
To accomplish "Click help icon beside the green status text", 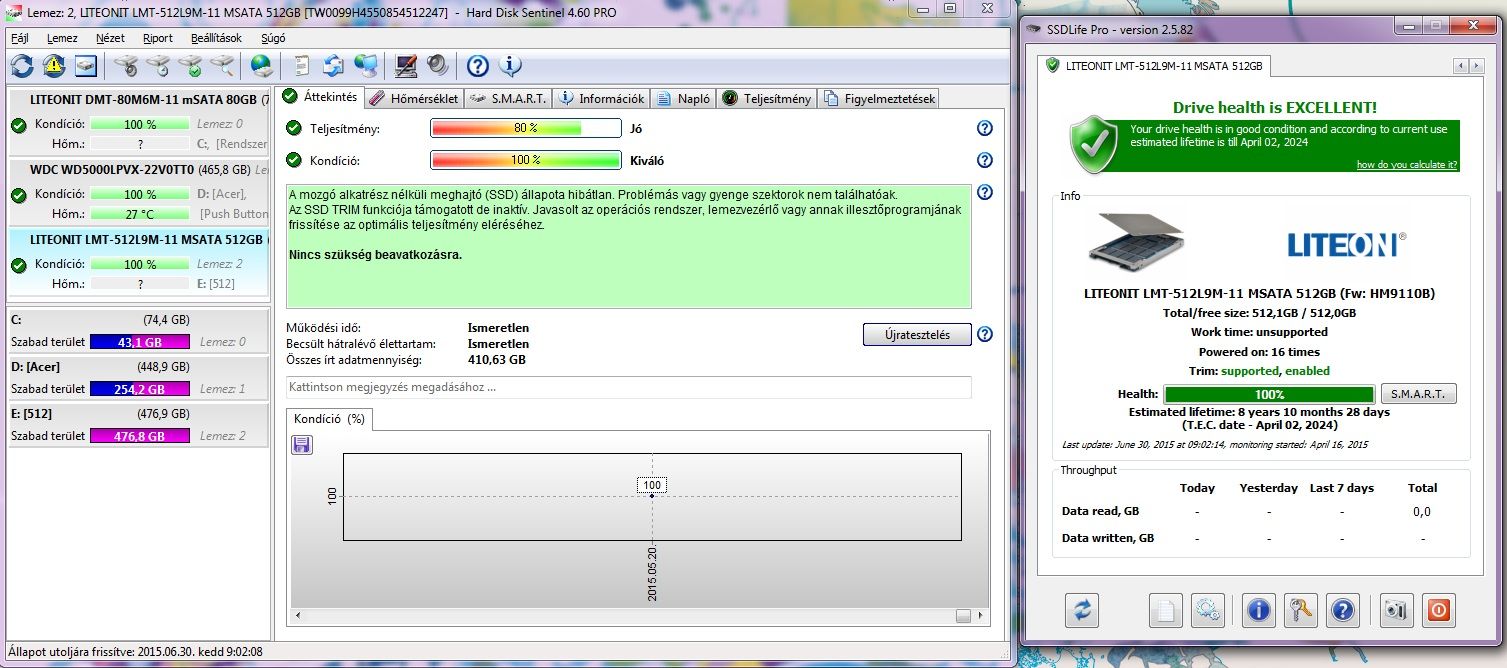I will tap(985, 192).
